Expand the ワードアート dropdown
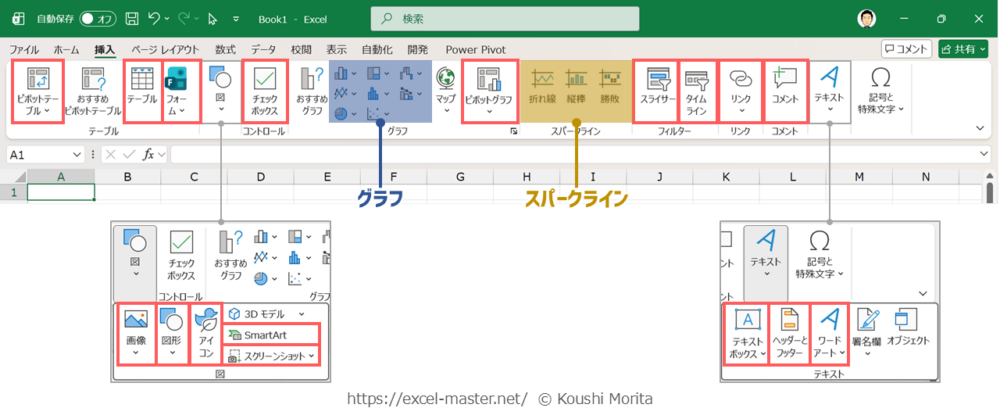The width and height of the screenshot is (1000, 408). 842,353
